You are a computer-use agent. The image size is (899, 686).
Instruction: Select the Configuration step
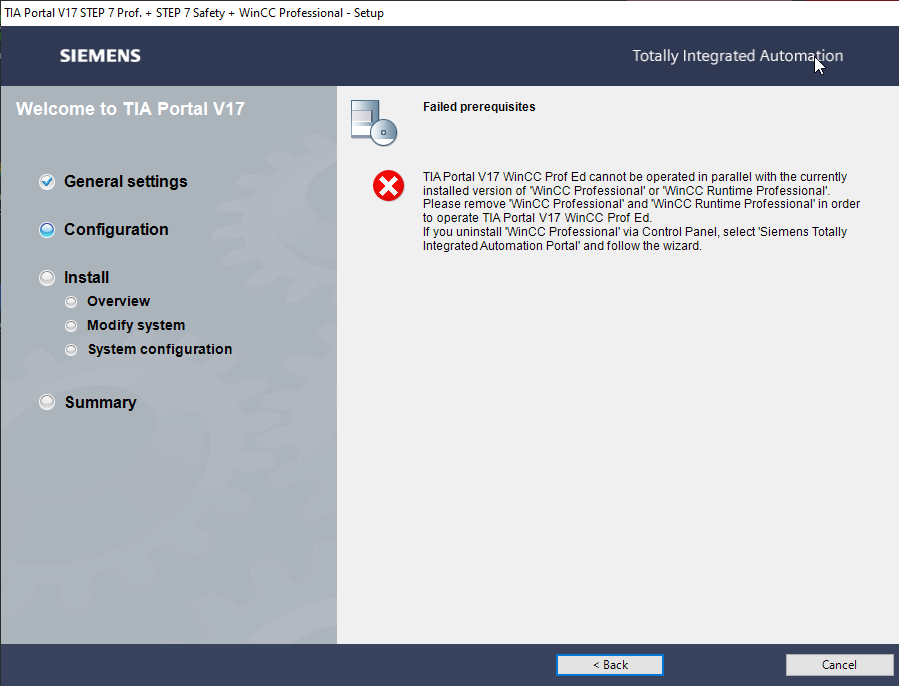(116, 229)
